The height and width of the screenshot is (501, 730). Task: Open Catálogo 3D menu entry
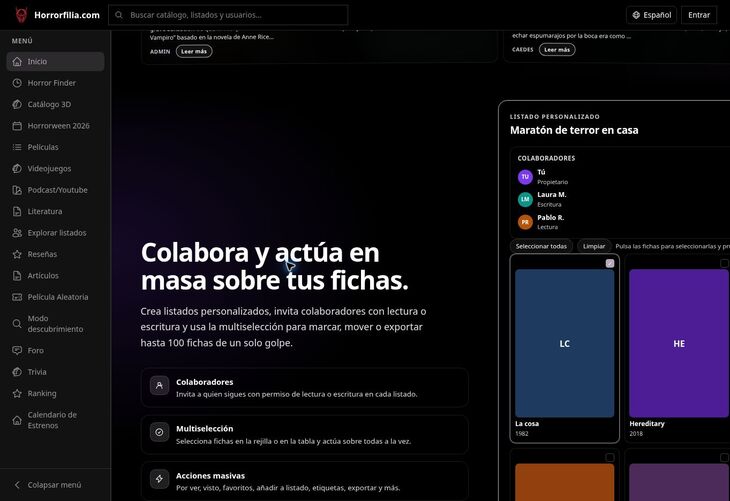[55, 104]
